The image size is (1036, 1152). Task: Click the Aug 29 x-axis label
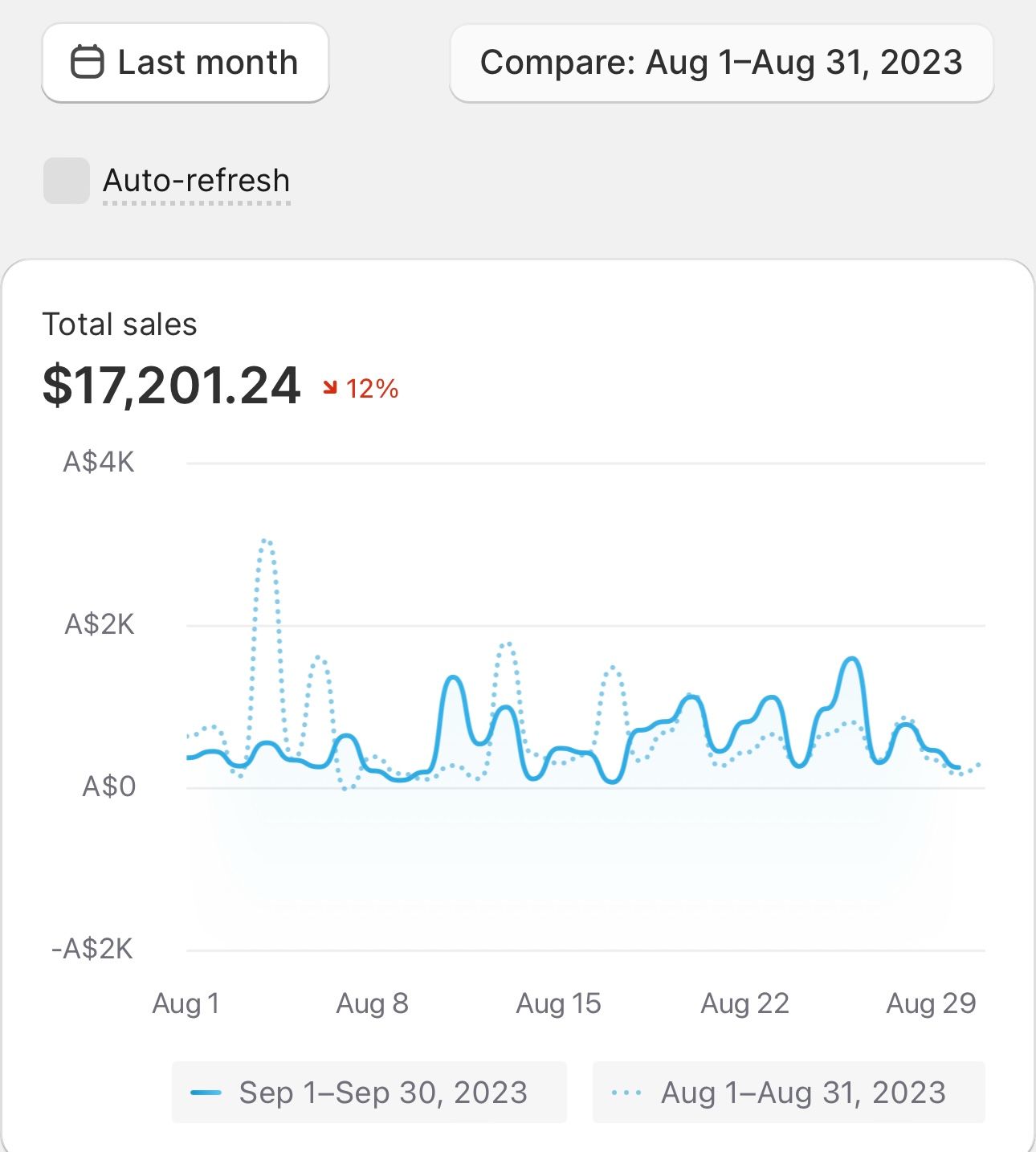[931, 1003]
